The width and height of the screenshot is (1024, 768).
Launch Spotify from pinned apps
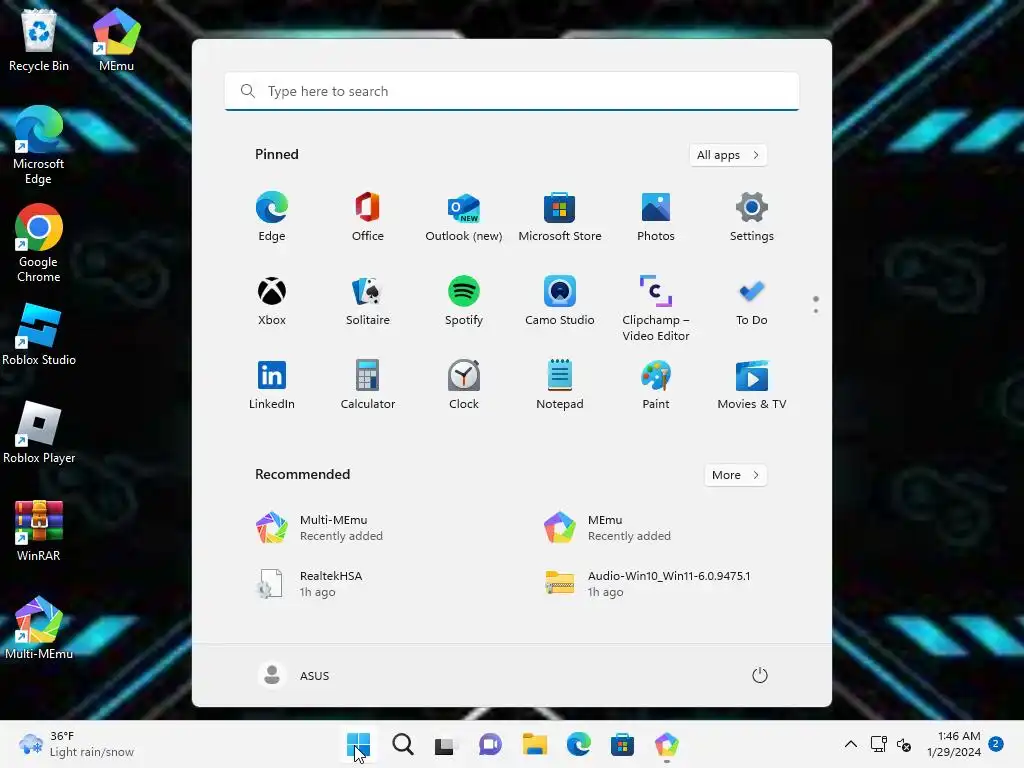(x=464, y=301)
